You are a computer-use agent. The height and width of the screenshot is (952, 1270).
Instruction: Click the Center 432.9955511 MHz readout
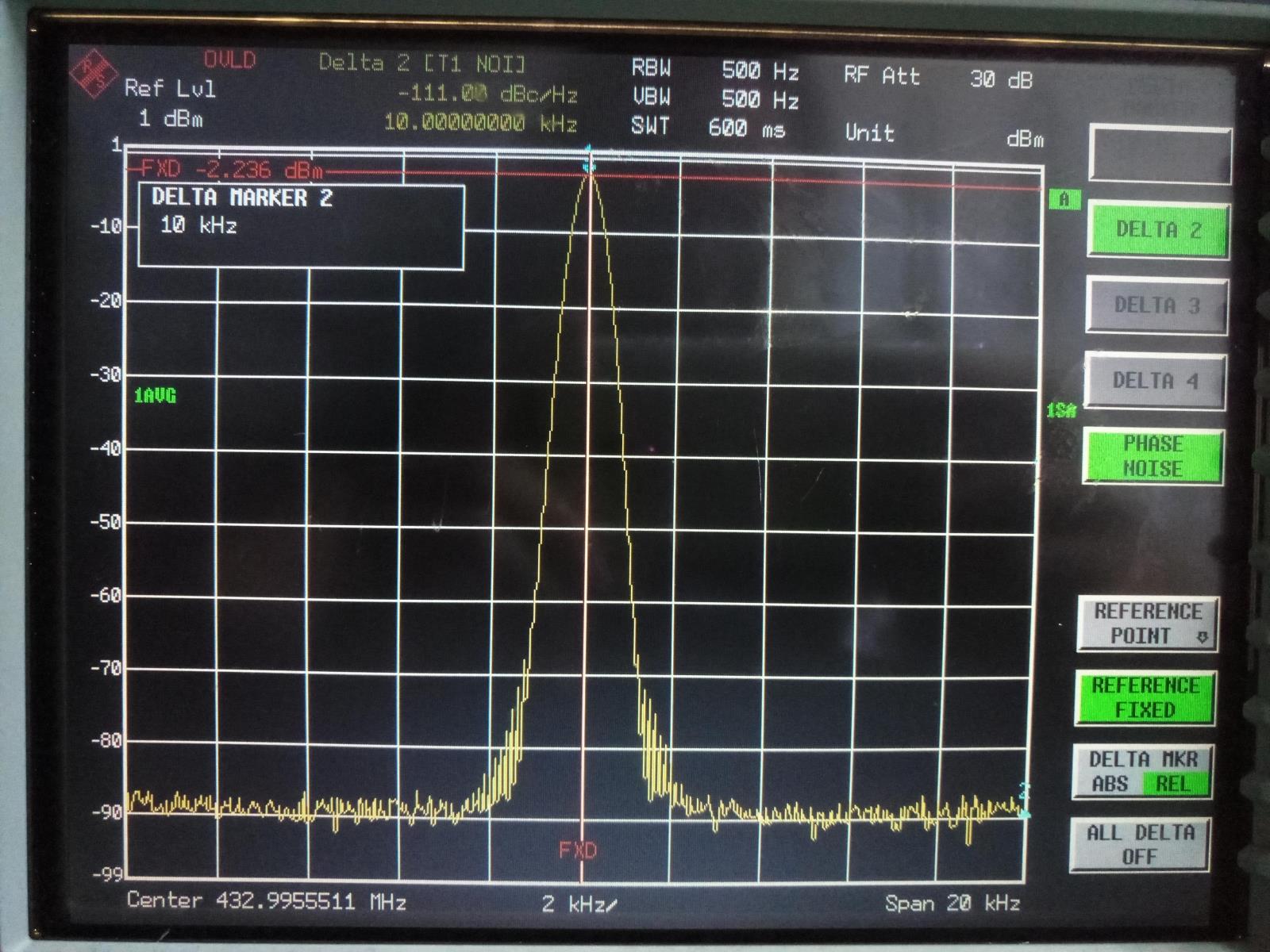pos(267,901)
